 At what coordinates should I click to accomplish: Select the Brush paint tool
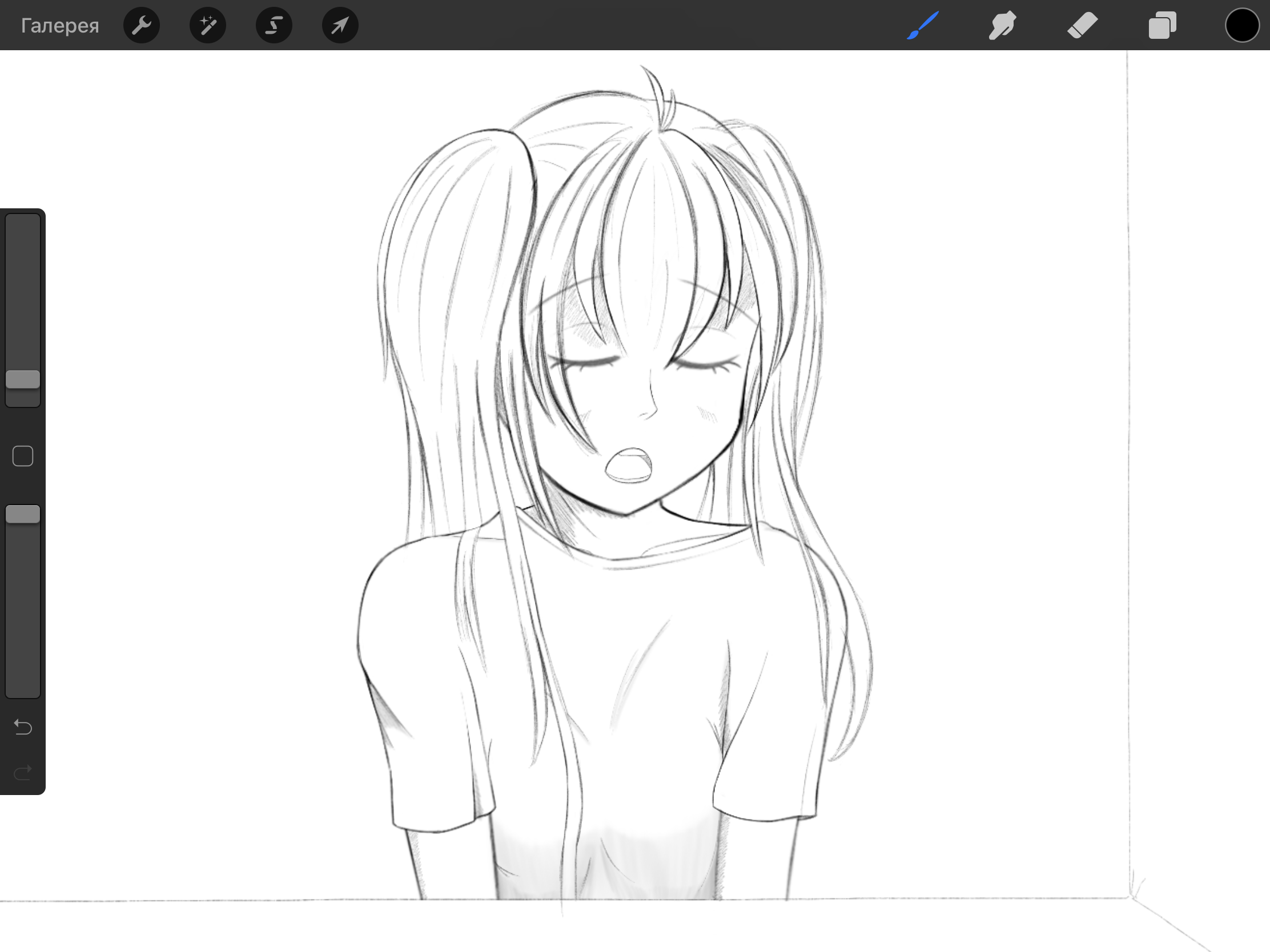923,25
